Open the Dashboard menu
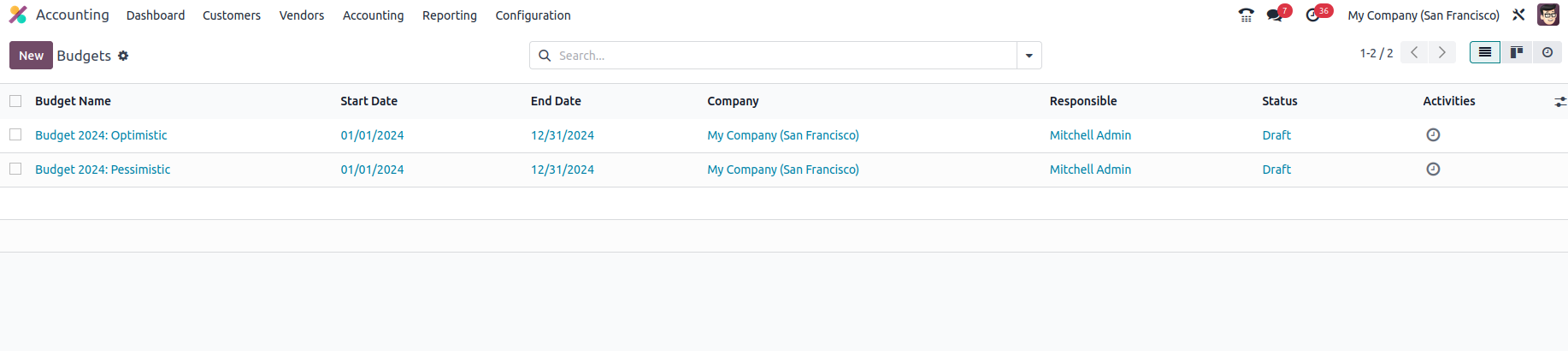Screen dimensions: 1568x351 [156, 15]
